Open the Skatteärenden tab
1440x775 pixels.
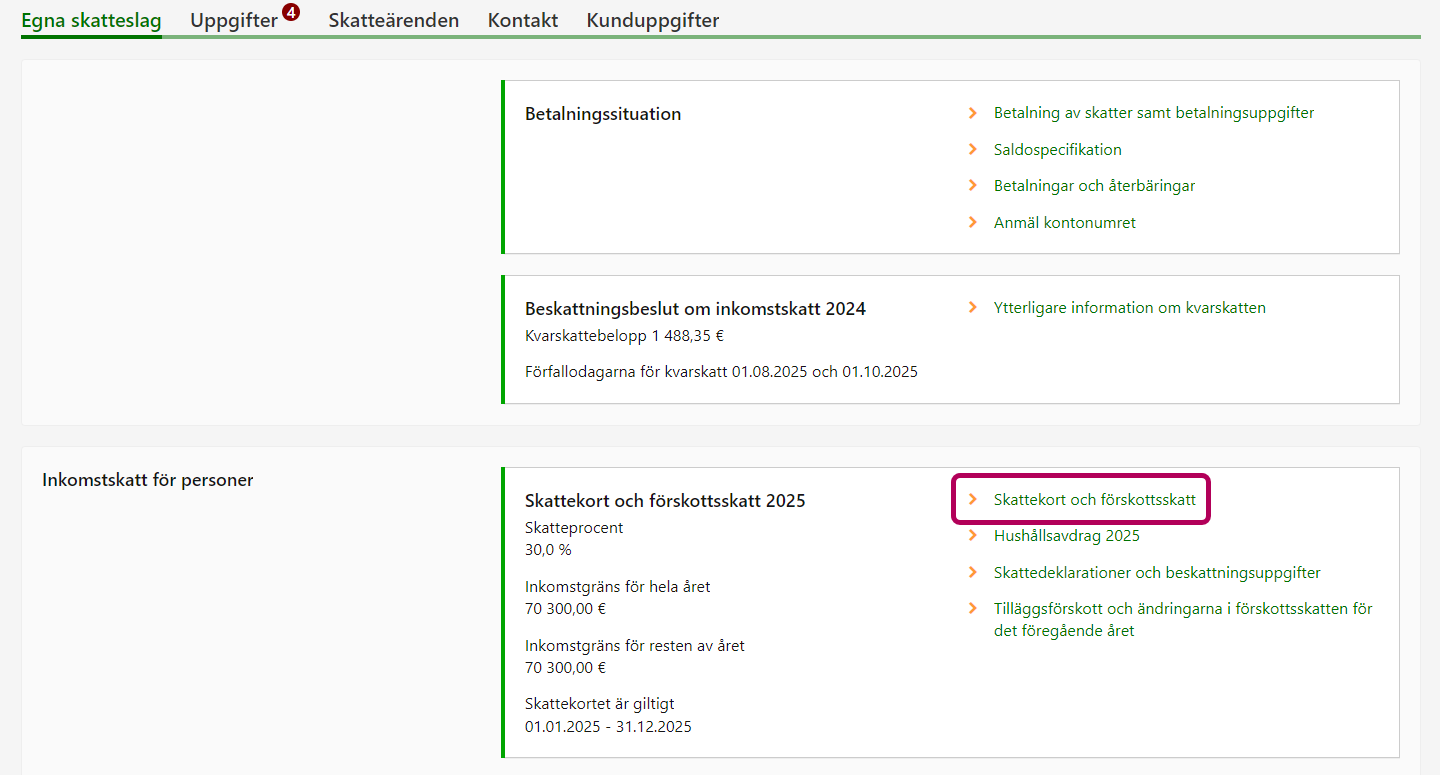(x=393, y=20)
